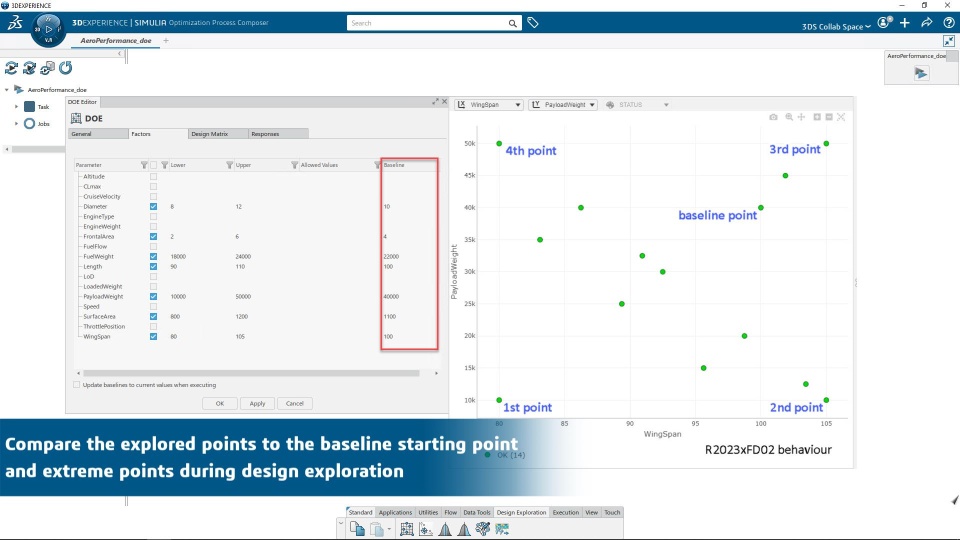Click the zoom magnifier icon on plot

click(789, 117)
